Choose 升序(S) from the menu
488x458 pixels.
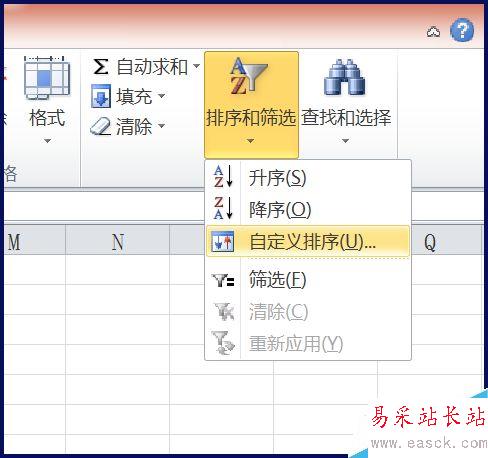tap(308, 177)
